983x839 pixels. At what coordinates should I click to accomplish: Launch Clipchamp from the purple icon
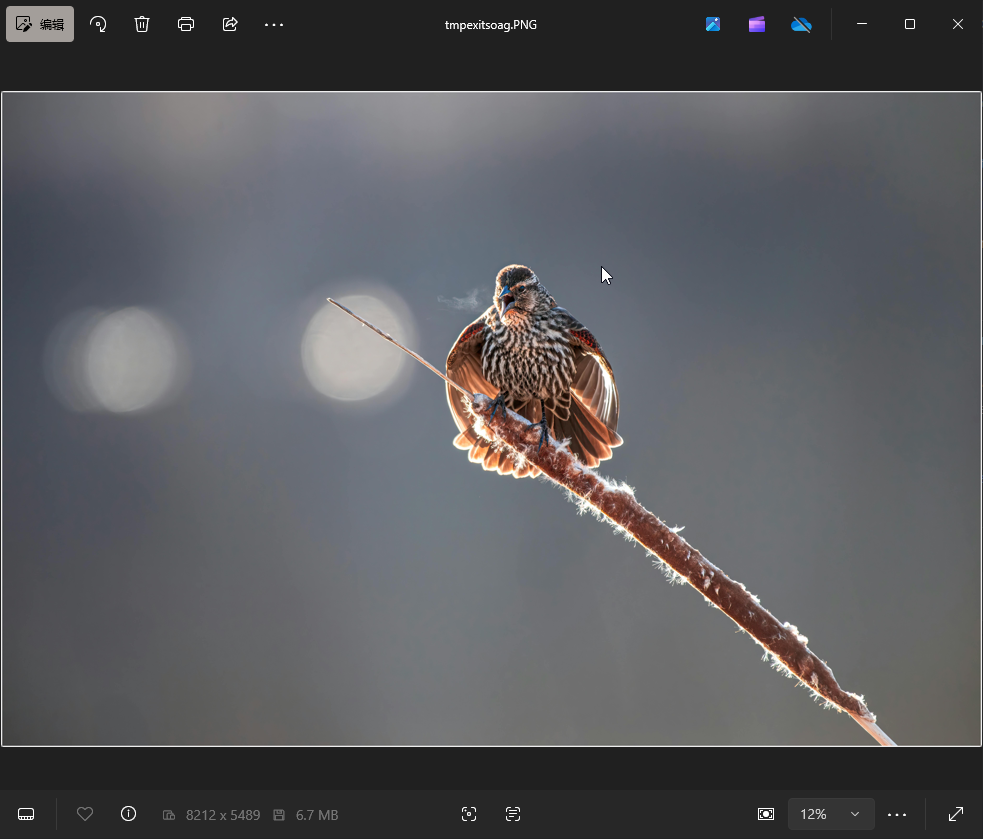click(x=757, y=24)
